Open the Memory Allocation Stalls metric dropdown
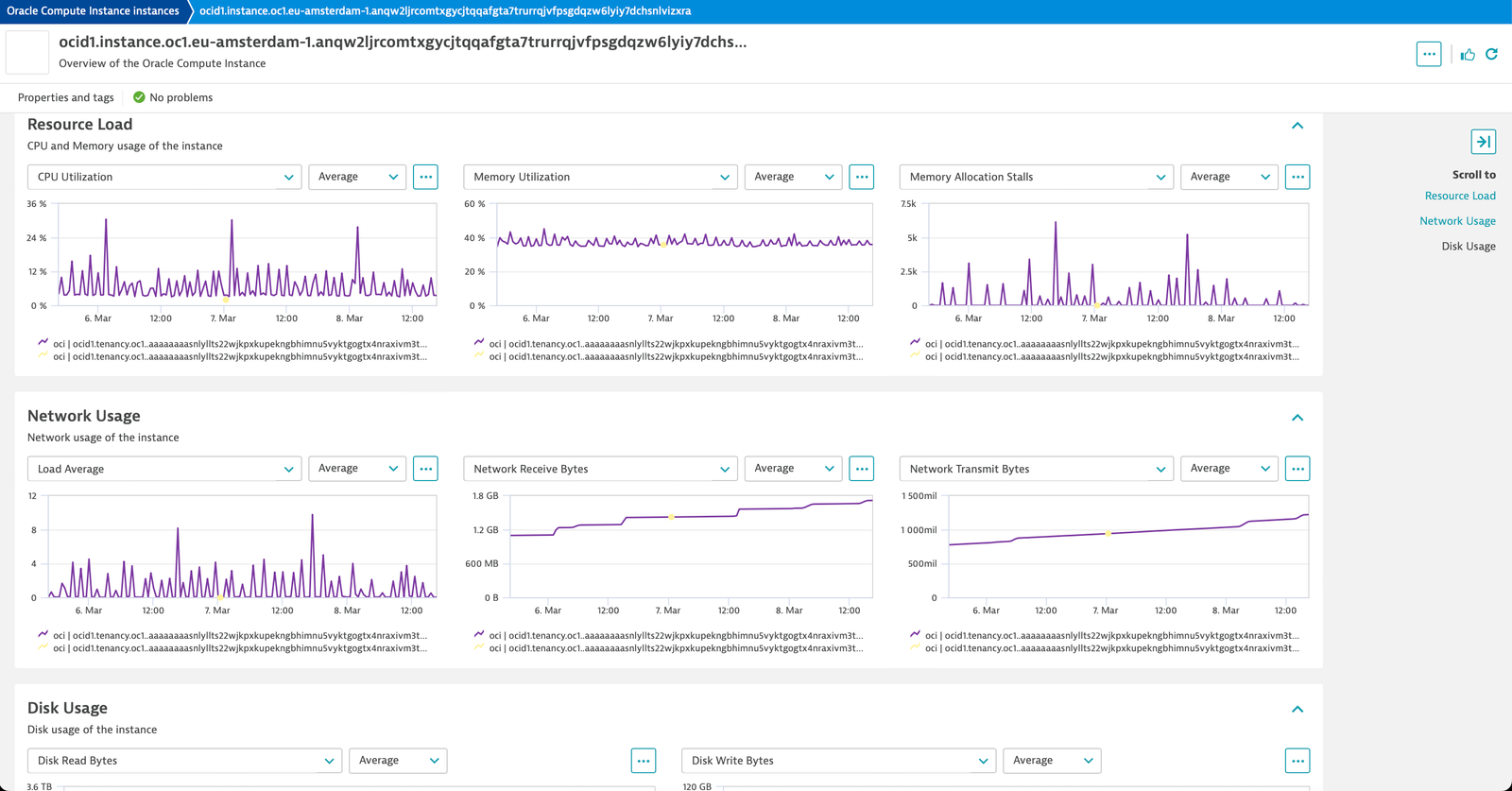The image size is (1512, 791). [1037, 177]
